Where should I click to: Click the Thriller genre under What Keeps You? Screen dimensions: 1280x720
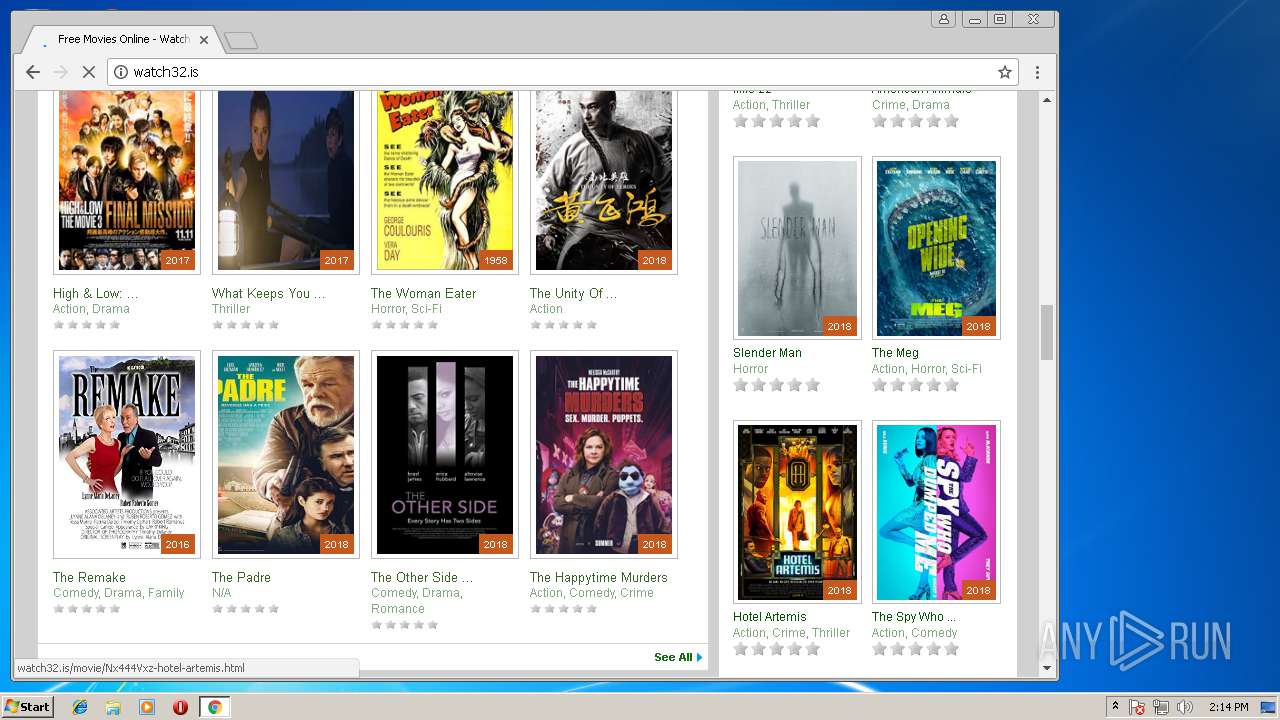click(231, 309)
